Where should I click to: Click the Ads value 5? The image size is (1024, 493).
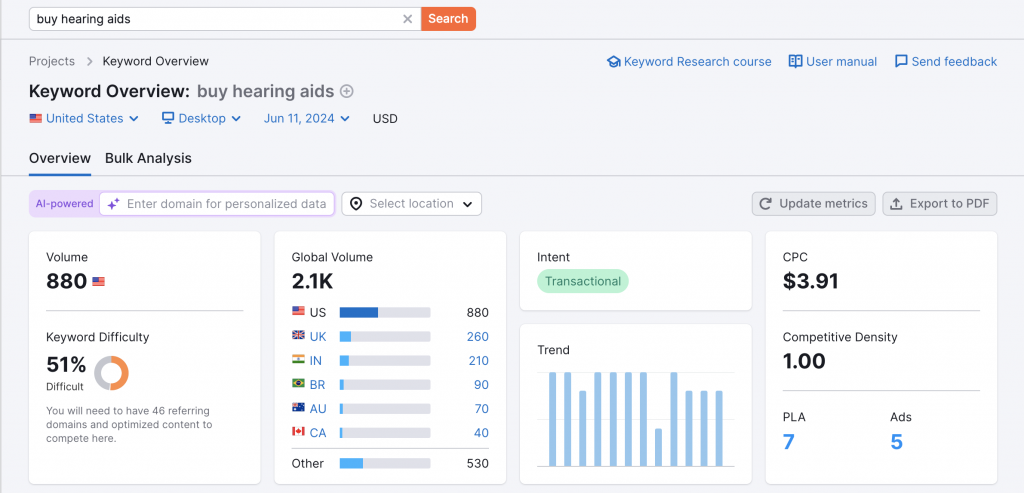click(x=897, y=442)
